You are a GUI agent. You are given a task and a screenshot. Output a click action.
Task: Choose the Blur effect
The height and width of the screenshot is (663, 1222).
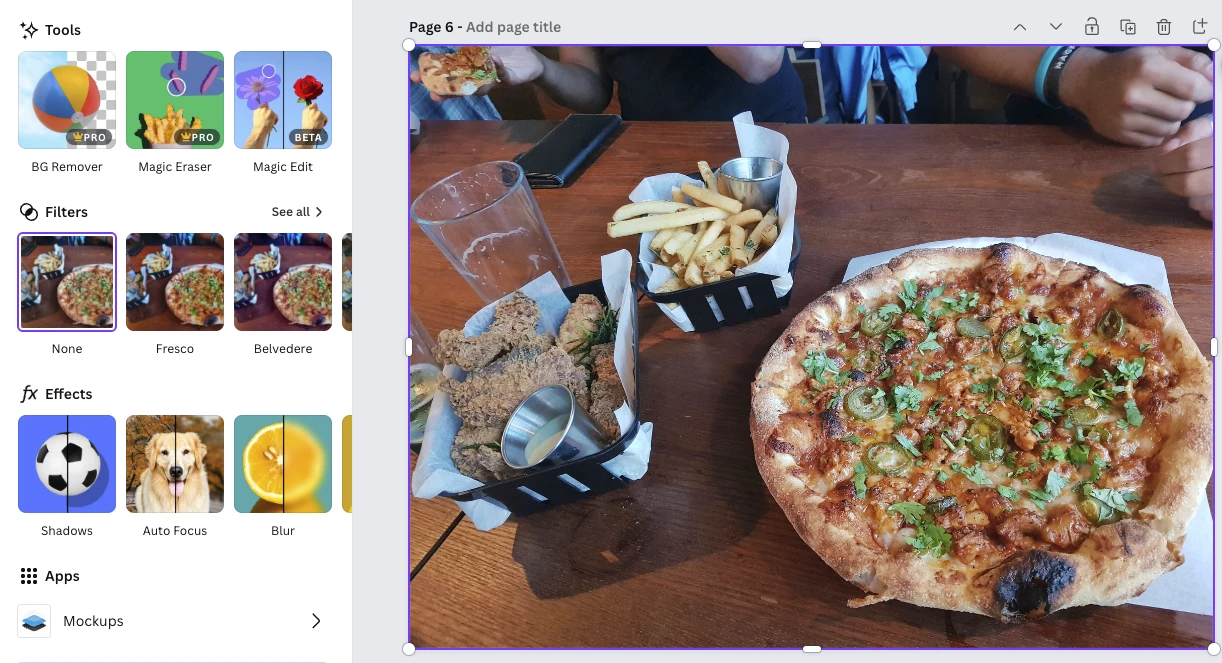click(283, 464)
